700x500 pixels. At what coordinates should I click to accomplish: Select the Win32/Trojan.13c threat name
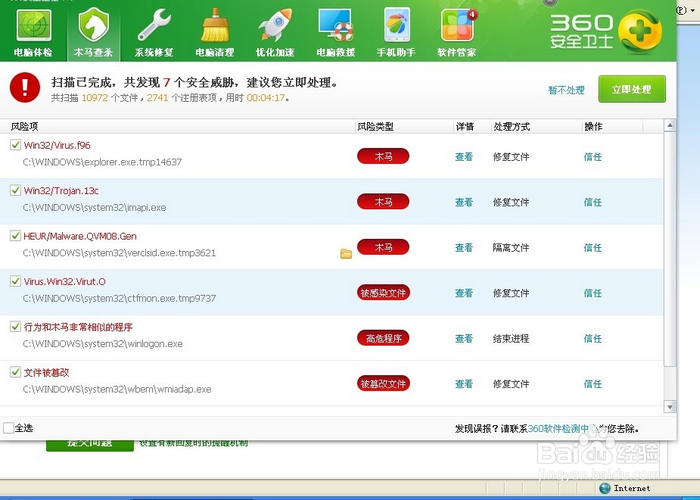[61, 191]
